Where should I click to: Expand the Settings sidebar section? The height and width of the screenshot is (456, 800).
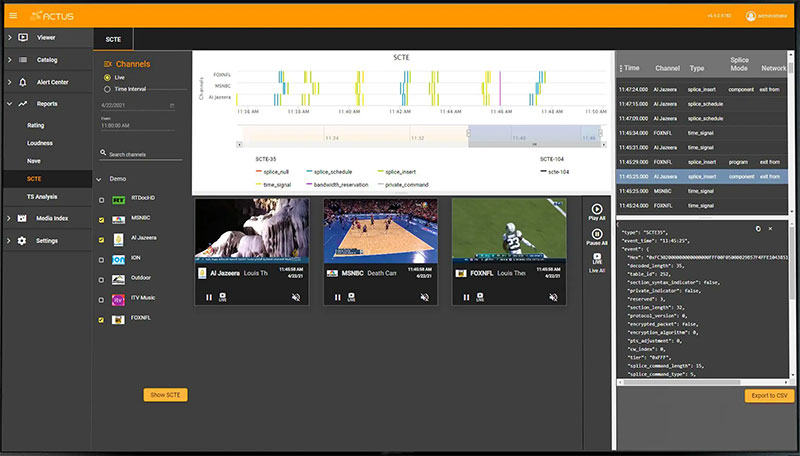point(8,241)
